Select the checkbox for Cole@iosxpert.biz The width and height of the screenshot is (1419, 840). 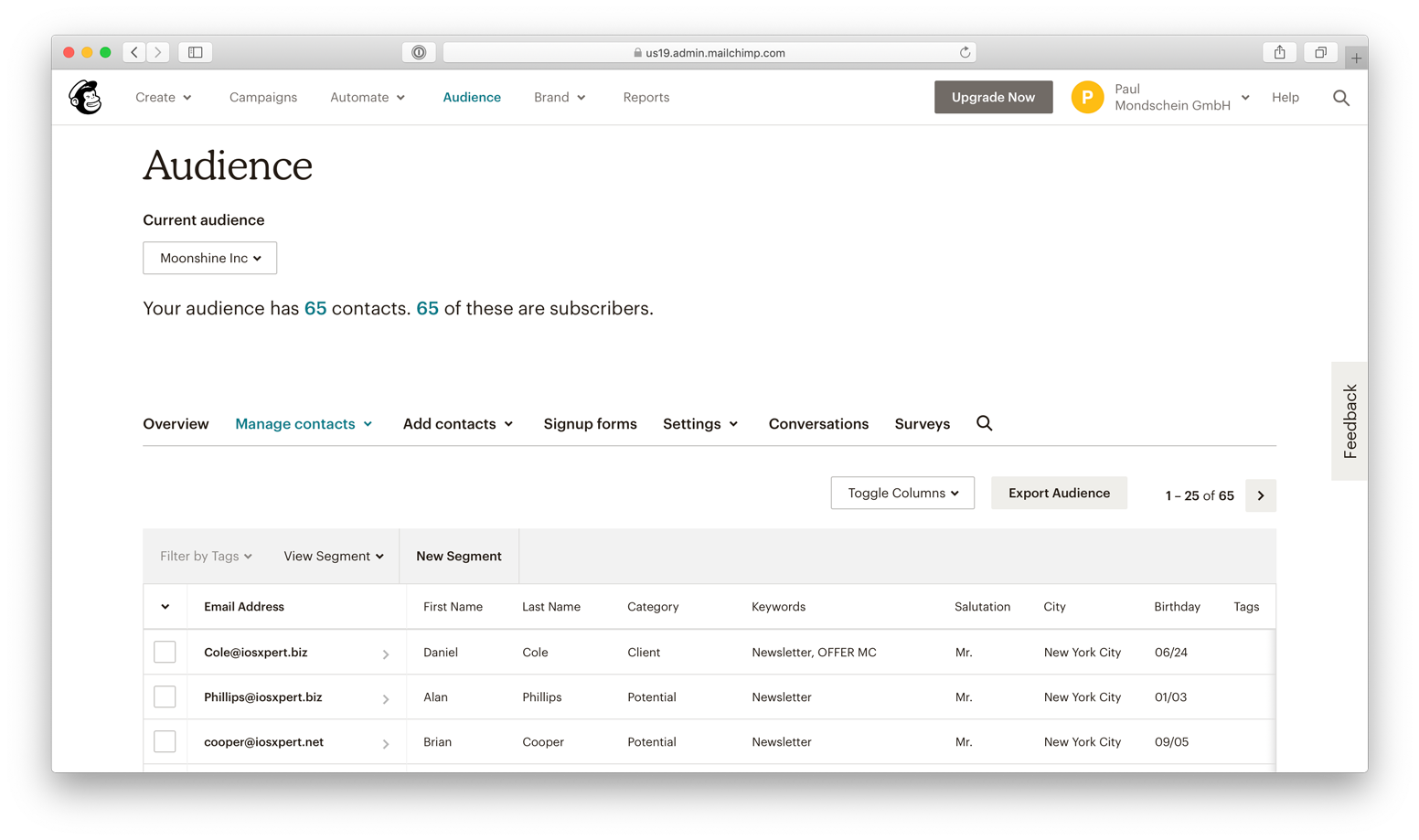coord(165,652)
